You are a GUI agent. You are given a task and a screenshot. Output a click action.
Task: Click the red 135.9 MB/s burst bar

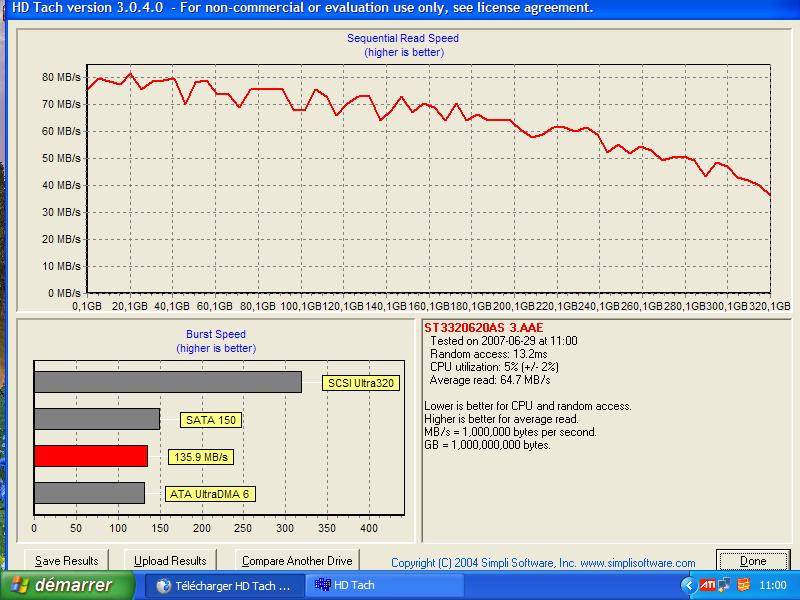(91, 456)
